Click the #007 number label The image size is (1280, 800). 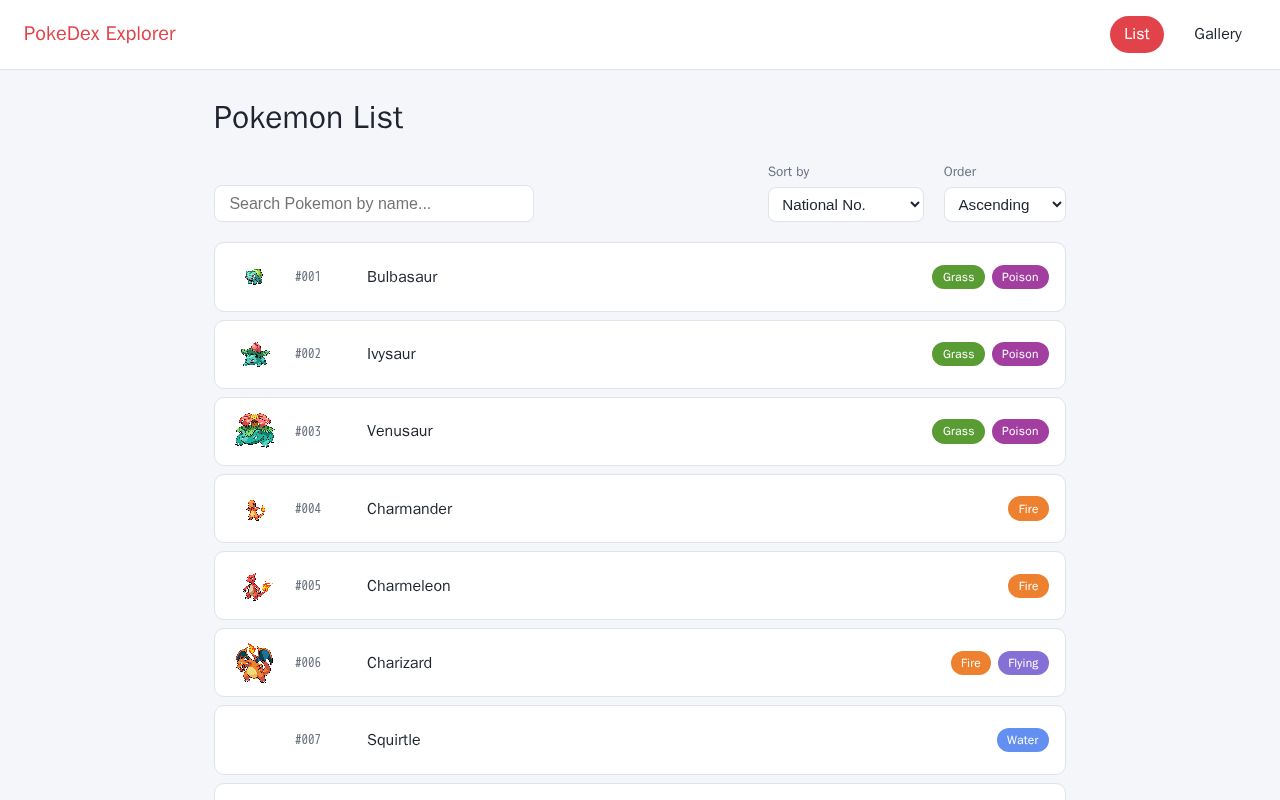click(x=308, y=740)
